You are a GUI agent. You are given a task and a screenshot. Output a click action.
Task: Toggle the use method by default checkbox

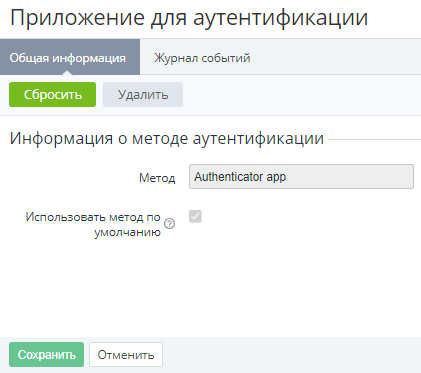pos(195,216)
